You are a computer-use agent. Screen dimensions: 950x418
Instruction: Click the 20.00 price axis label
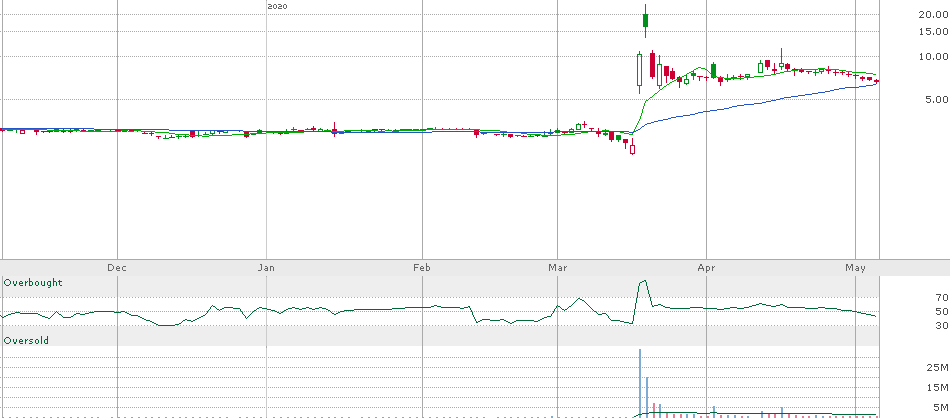click(933, 15)
